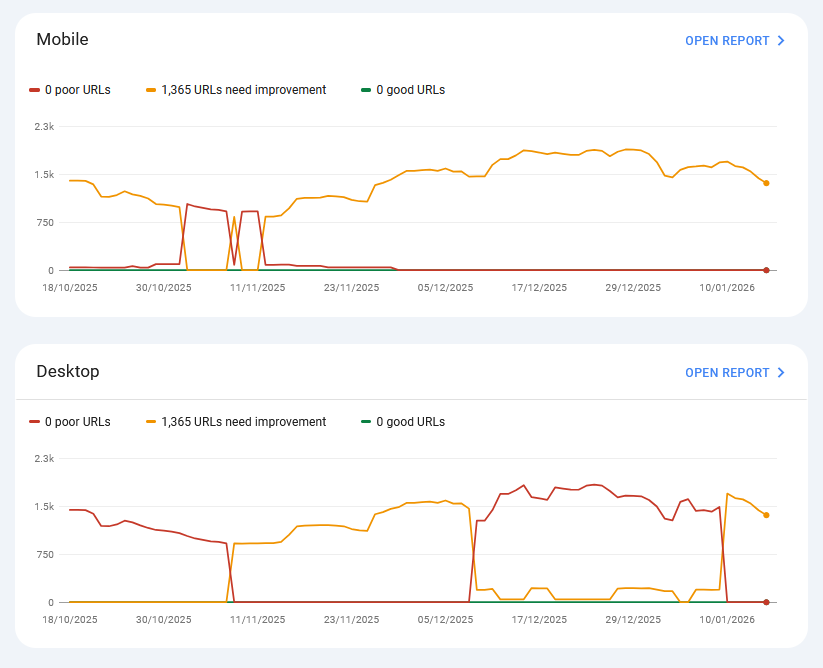Click the orange endpoint dot on Mobile chart

point(766,183)
